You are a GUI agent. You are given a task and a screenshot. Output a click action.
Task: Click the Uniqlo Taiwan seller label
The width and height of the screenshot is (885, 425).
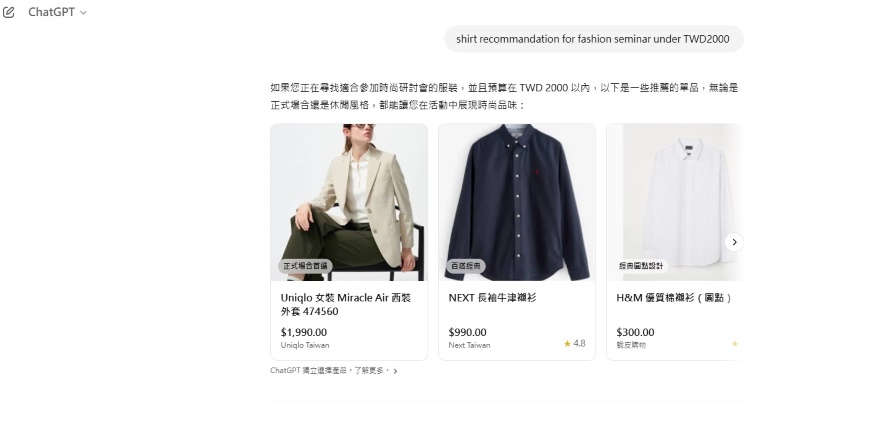click(305, 345)
